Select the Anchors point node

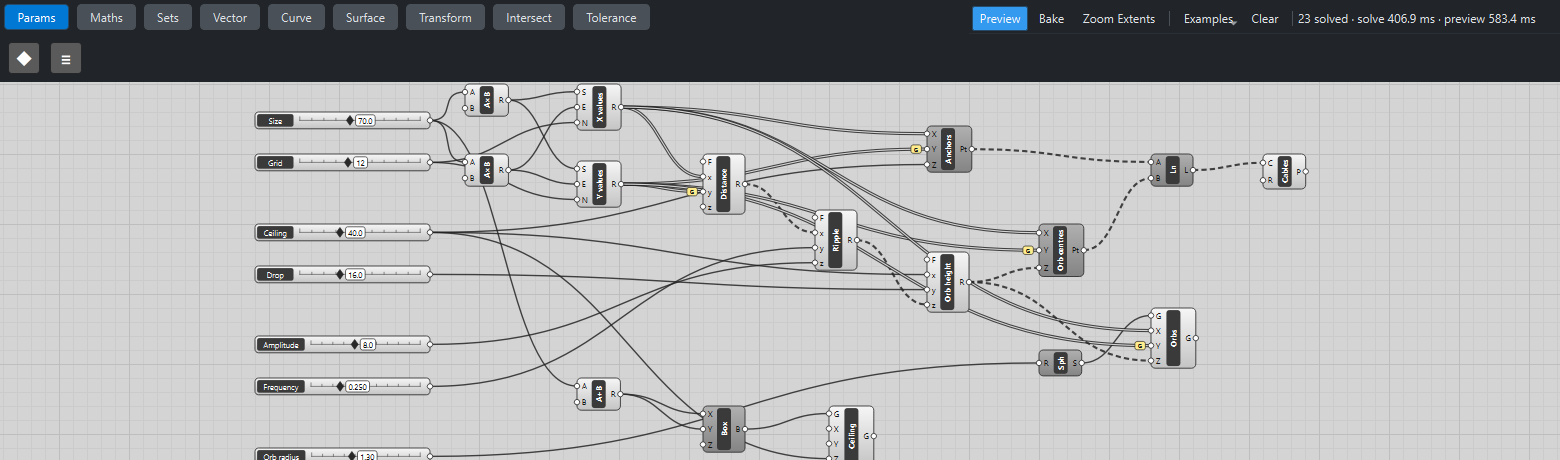(948, 149)
